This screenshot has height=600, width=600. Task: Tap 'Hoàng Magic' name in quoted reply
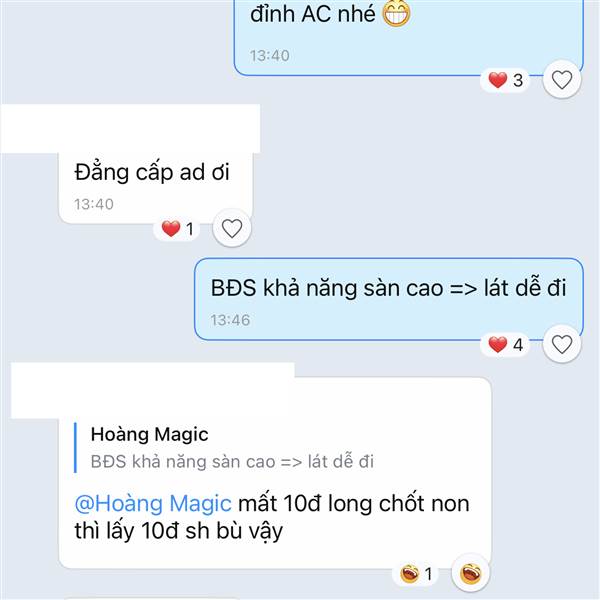[149, 434]
